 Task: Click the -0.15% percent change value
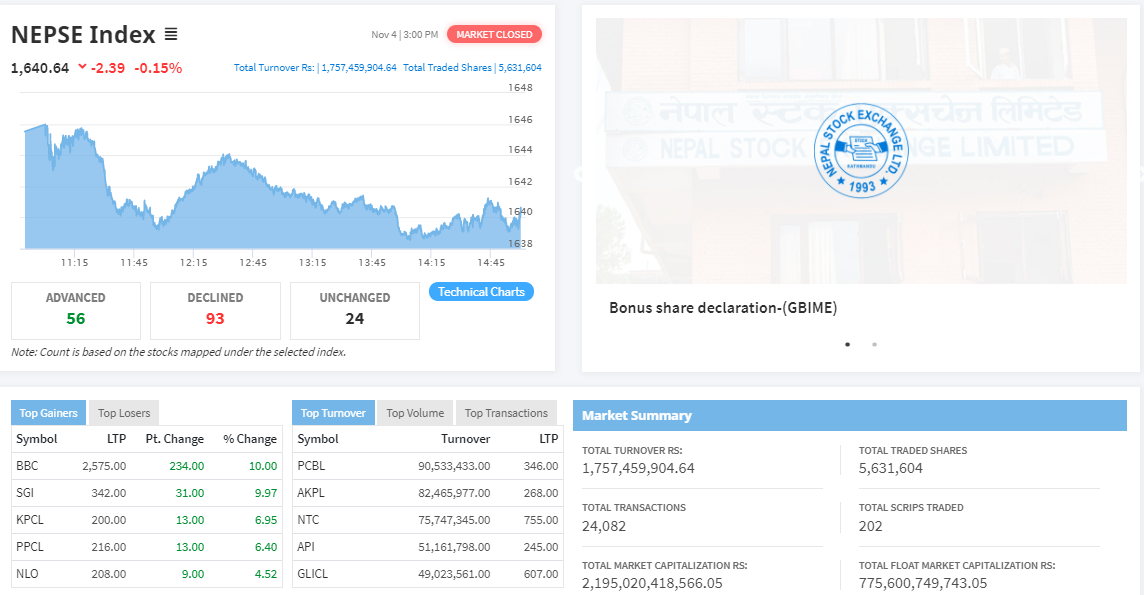point(158,68)
